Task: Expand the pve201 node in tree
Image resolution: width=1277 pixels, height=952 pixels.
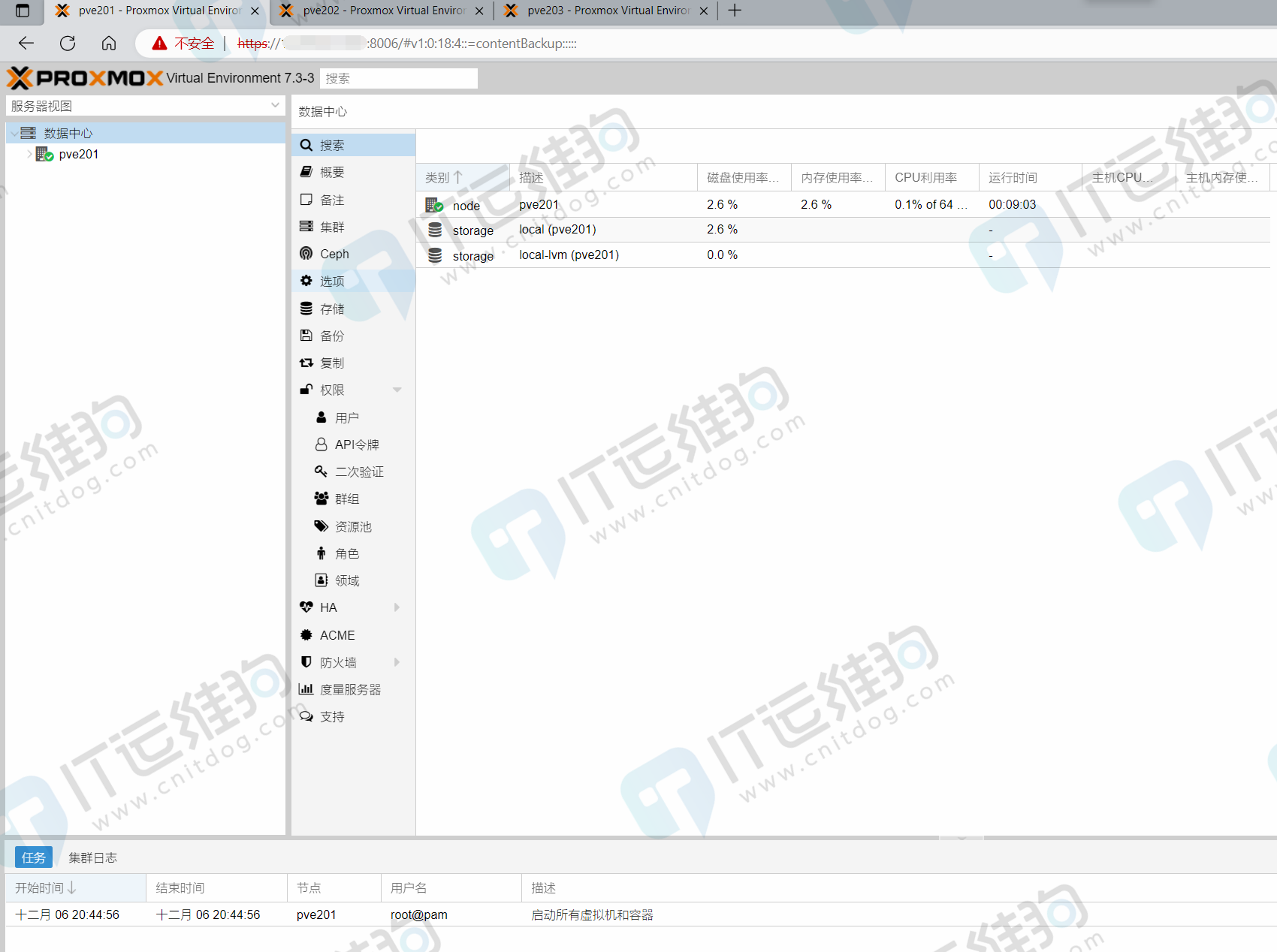Action: [x=29, y=154]
